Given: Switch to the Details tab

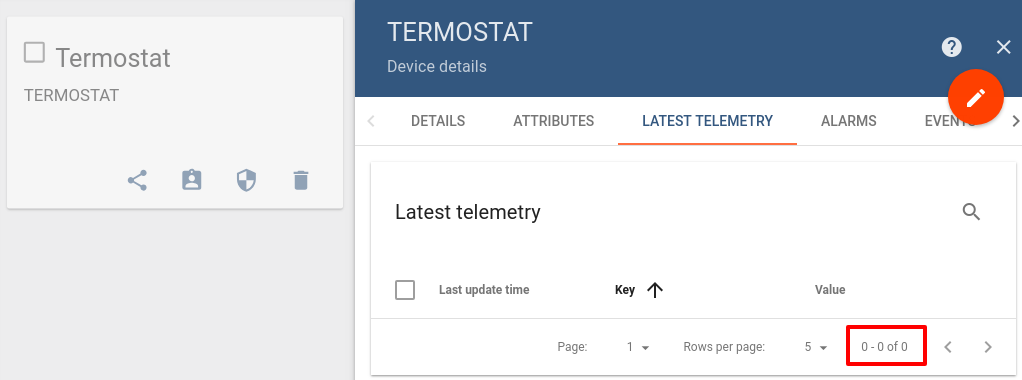Looking at the screenshot, I should tap(438, 121).
